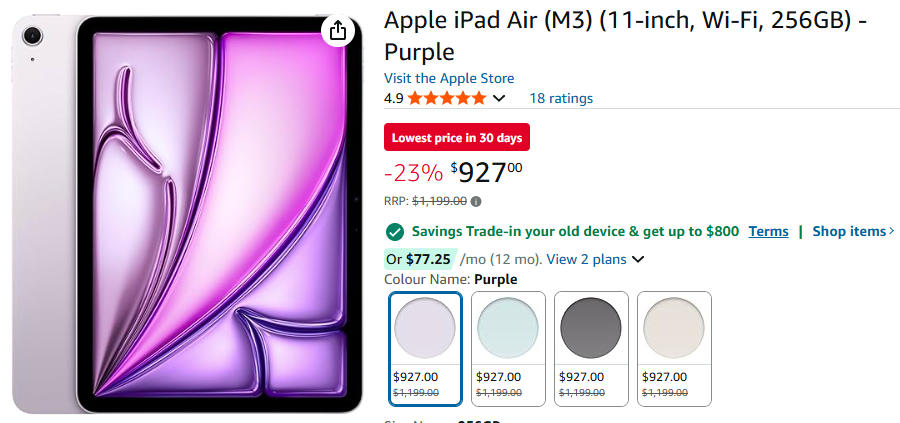The image size is (900, 423).
Task: Pick the Space Grey colour swatch
Action: pos(591,348)
